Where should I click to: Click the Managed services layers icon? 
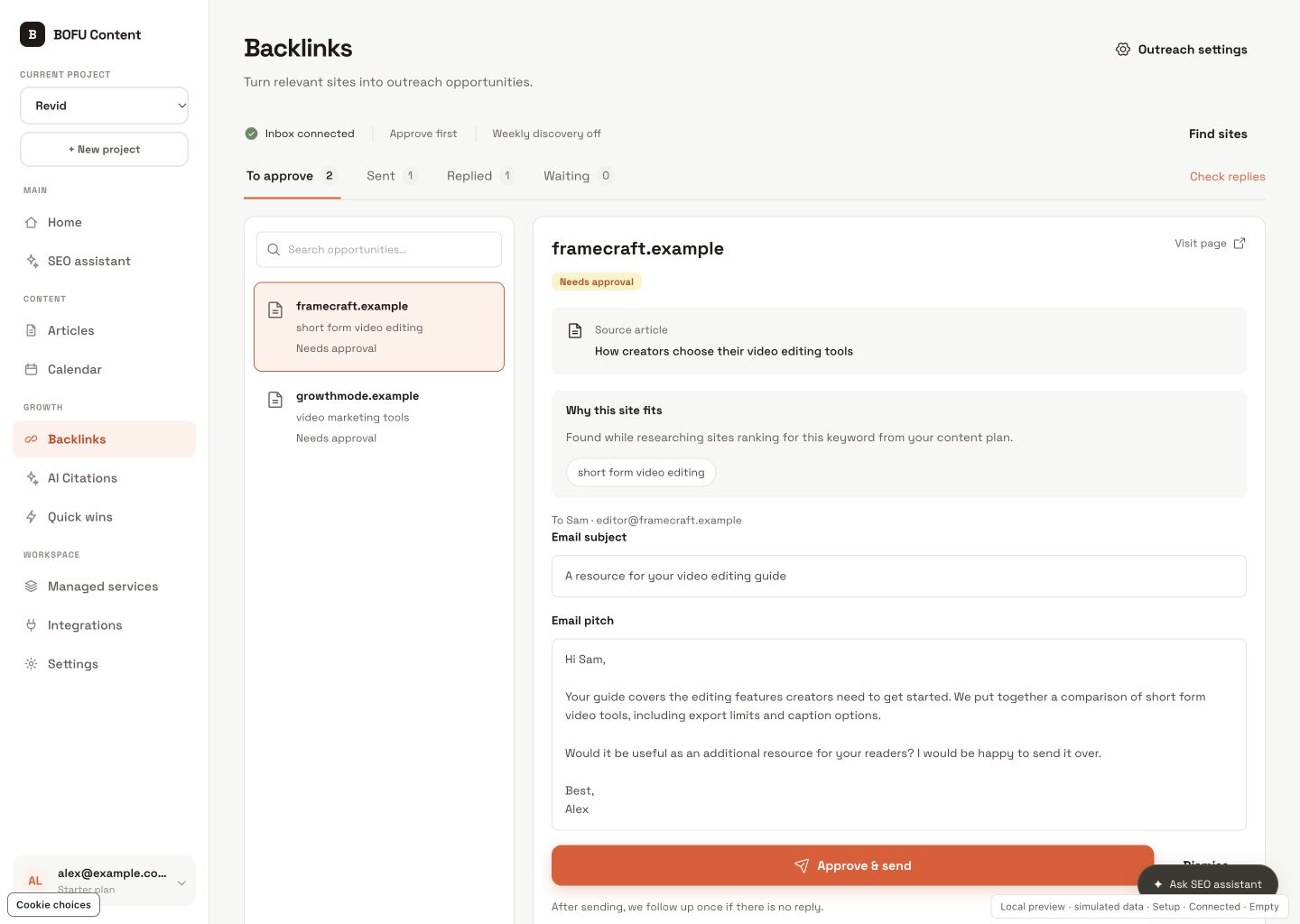point(32,587)
